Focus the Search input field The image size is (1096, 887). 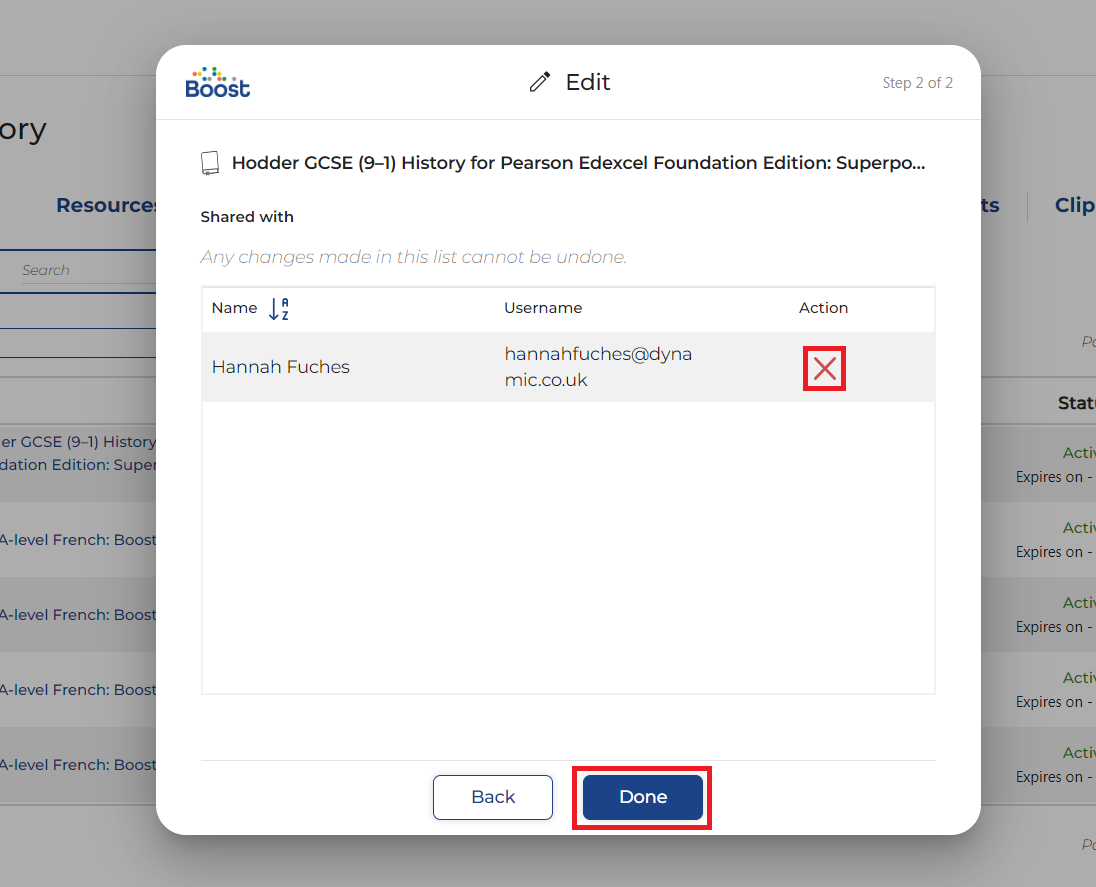[85, 270]
